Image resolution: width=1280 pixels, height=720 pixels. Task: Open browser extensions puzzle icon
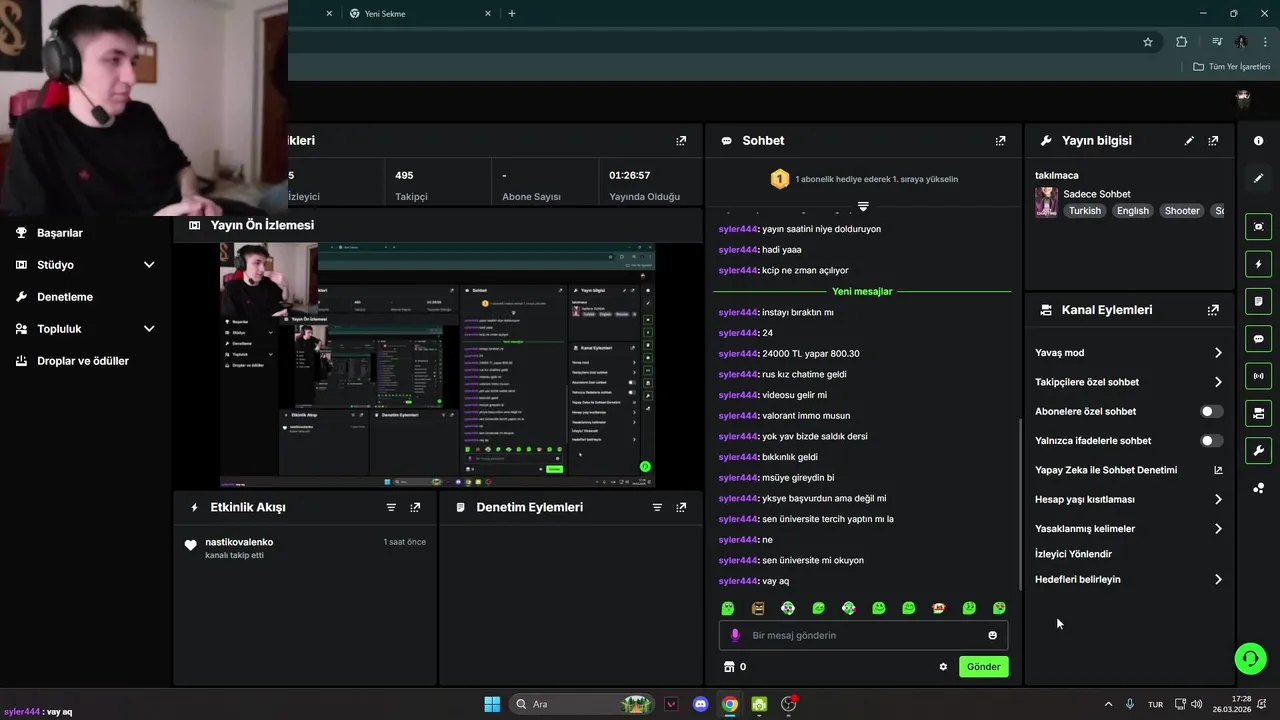[1181, 42]
